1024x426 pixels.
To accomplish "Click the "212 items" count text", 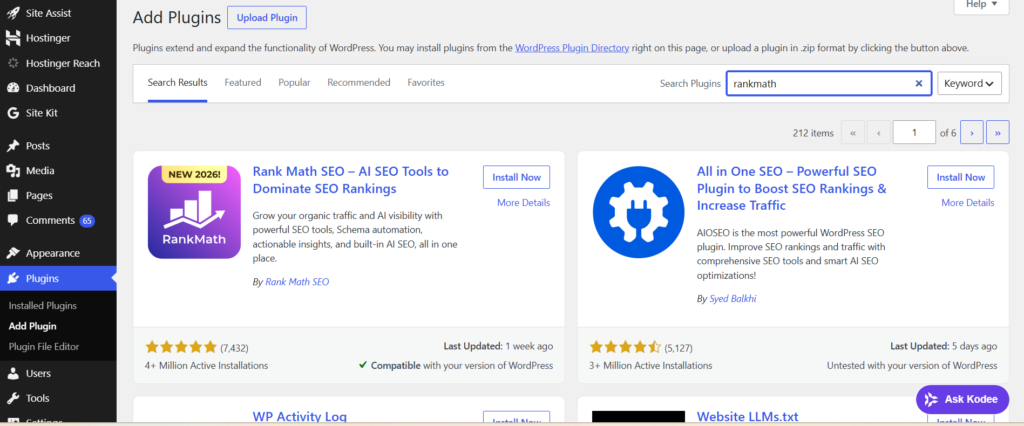I will coord(813,133).
